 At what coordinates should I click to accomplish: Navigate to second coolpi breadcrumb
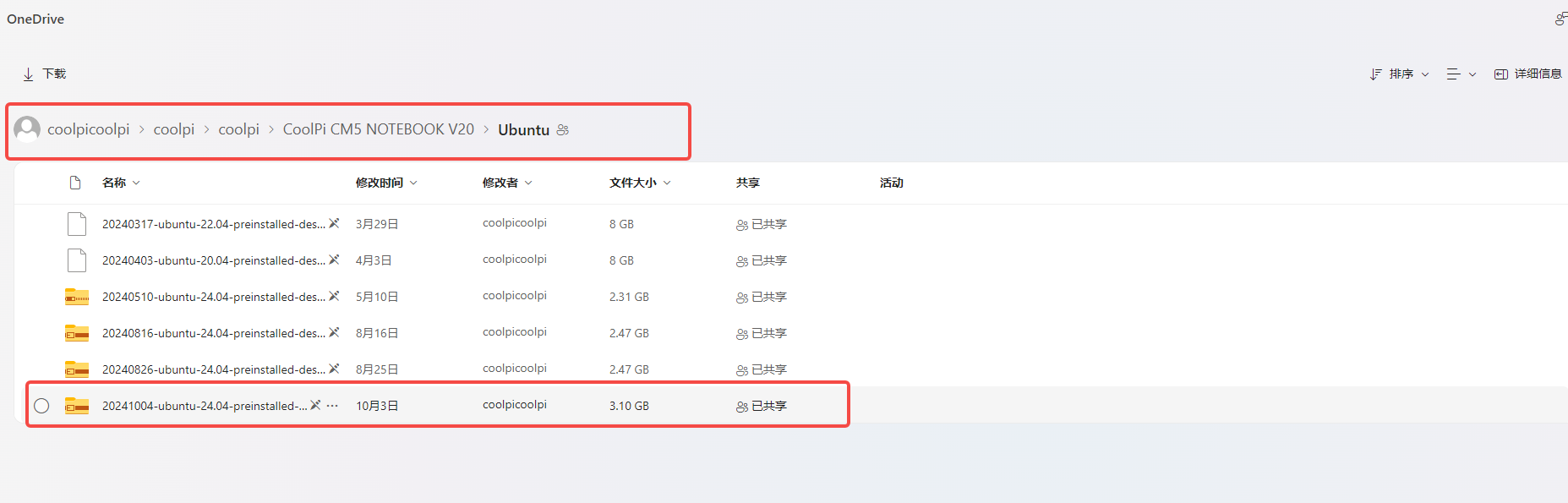(239, 129)
